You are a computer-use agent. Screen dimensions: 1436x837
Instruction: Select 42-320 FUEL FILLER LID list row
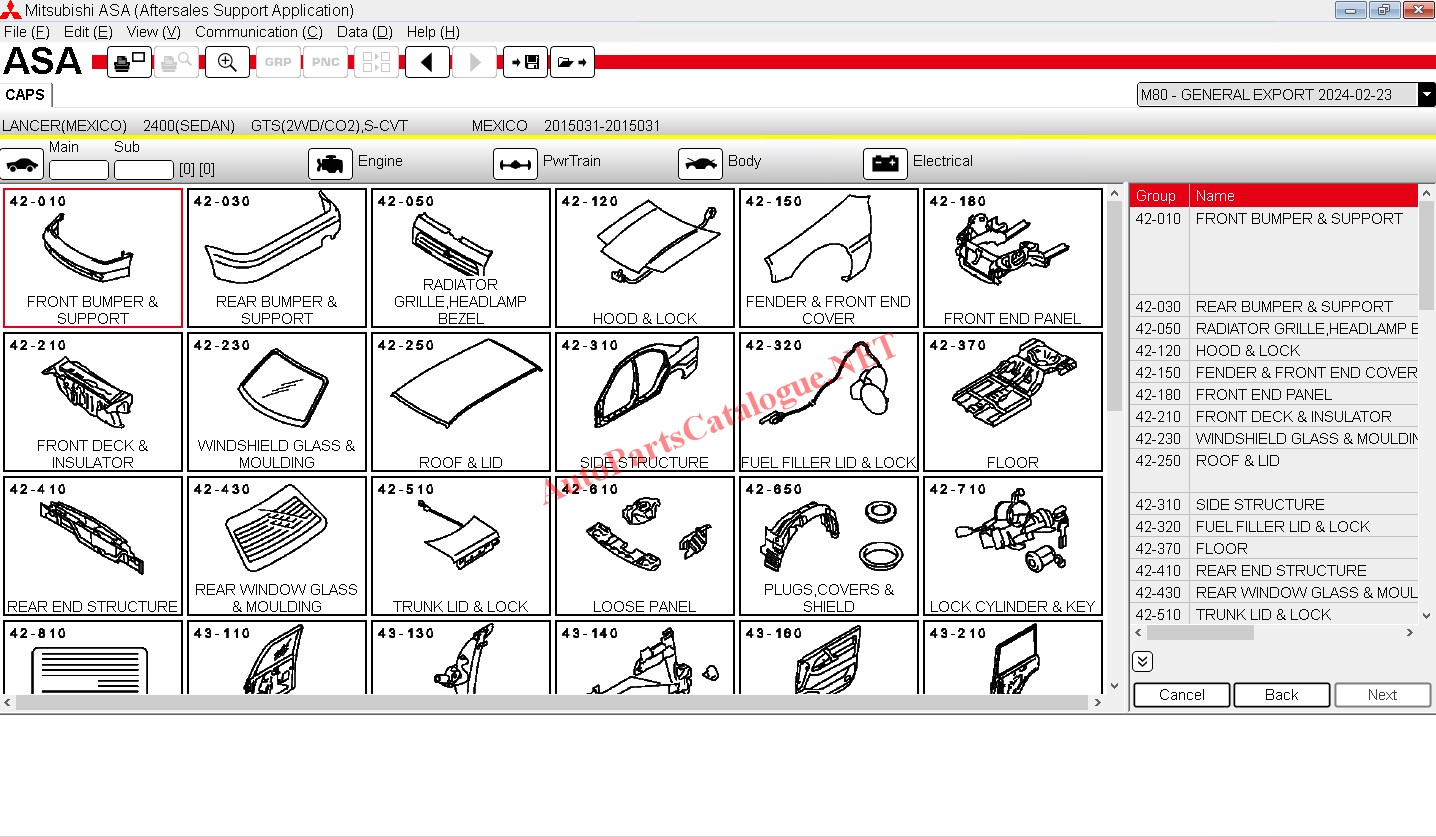pos(1274,527)
